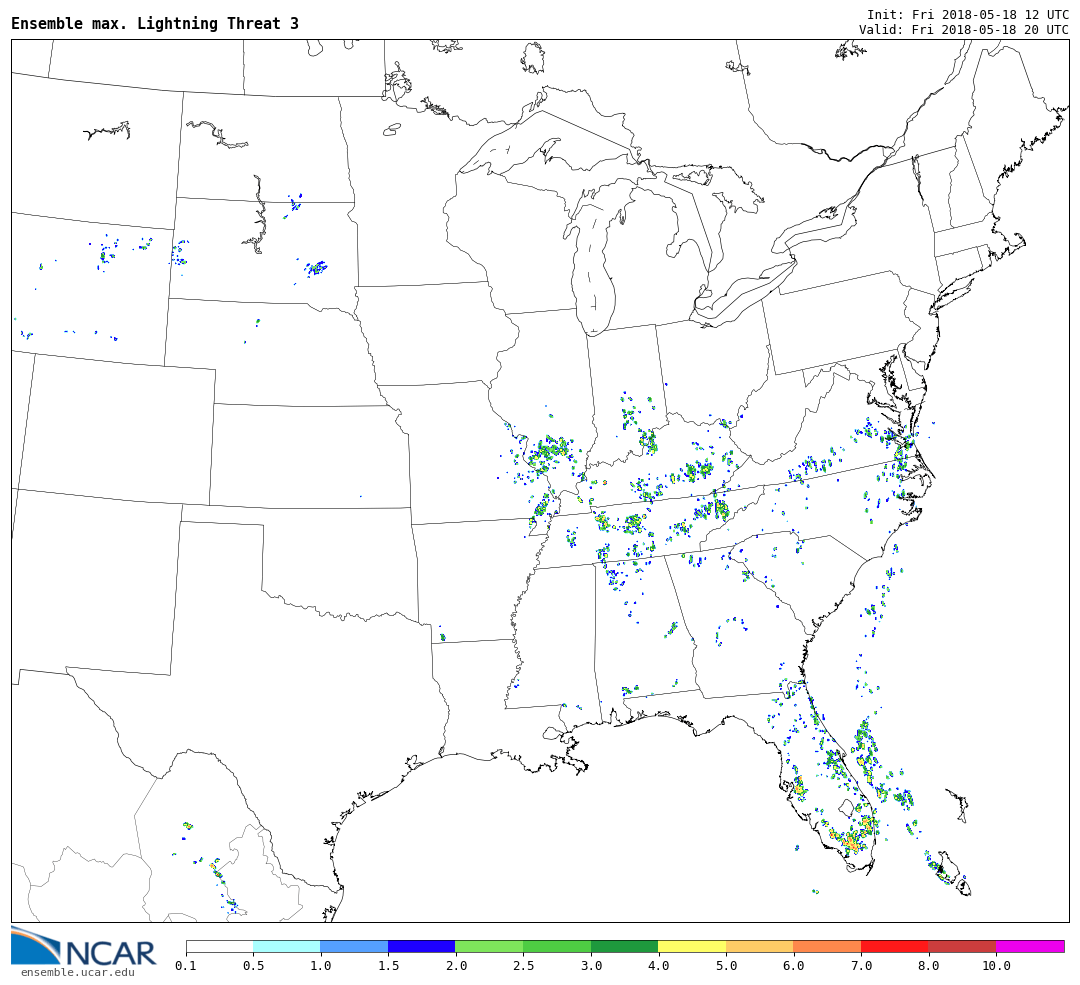
Task: Click the Valid time text line
Action: pos(963,30)
